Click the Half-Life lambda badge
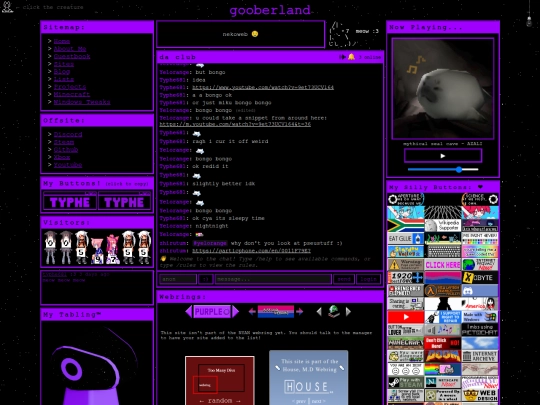The width and height of the screenshot is (540, 405). tap(443, 291)
